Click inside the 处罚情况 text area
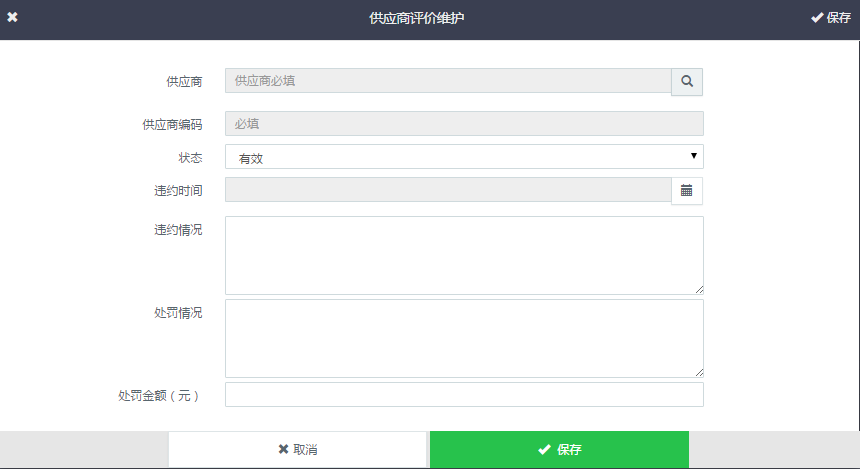This screenshot has width=860, height=469. tap(464, 338)
